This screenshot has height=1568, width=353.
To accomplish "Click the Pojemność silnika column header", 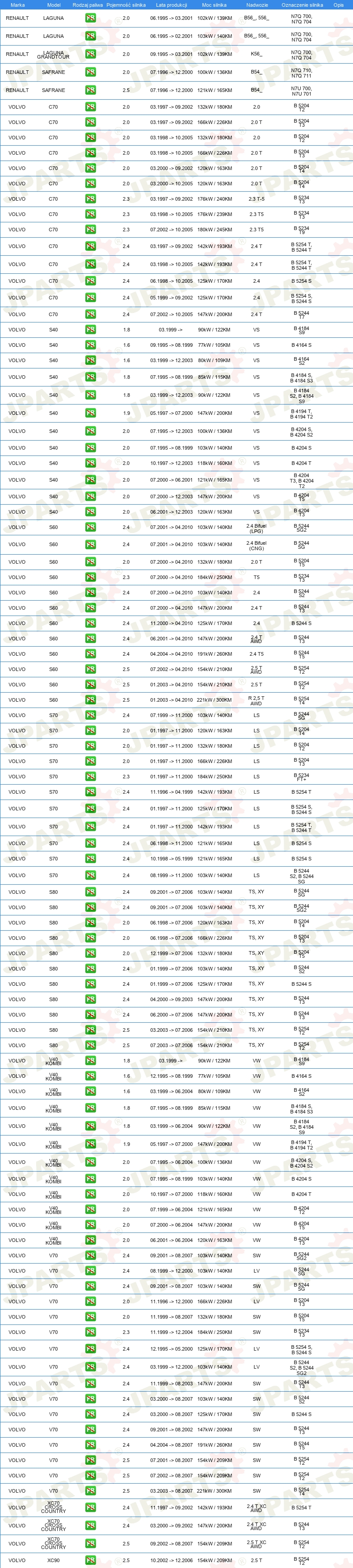I will [x=126, y=5].
